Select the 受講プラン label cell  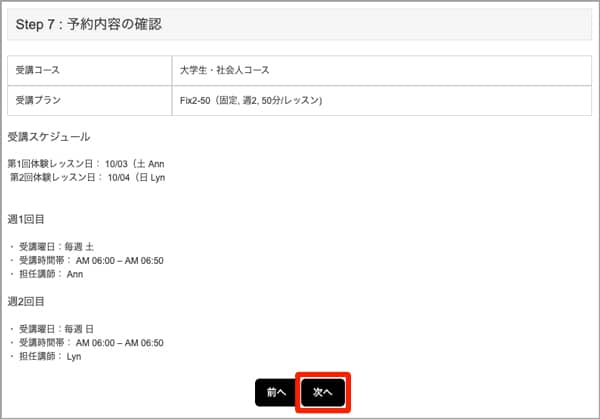[88, 101]
